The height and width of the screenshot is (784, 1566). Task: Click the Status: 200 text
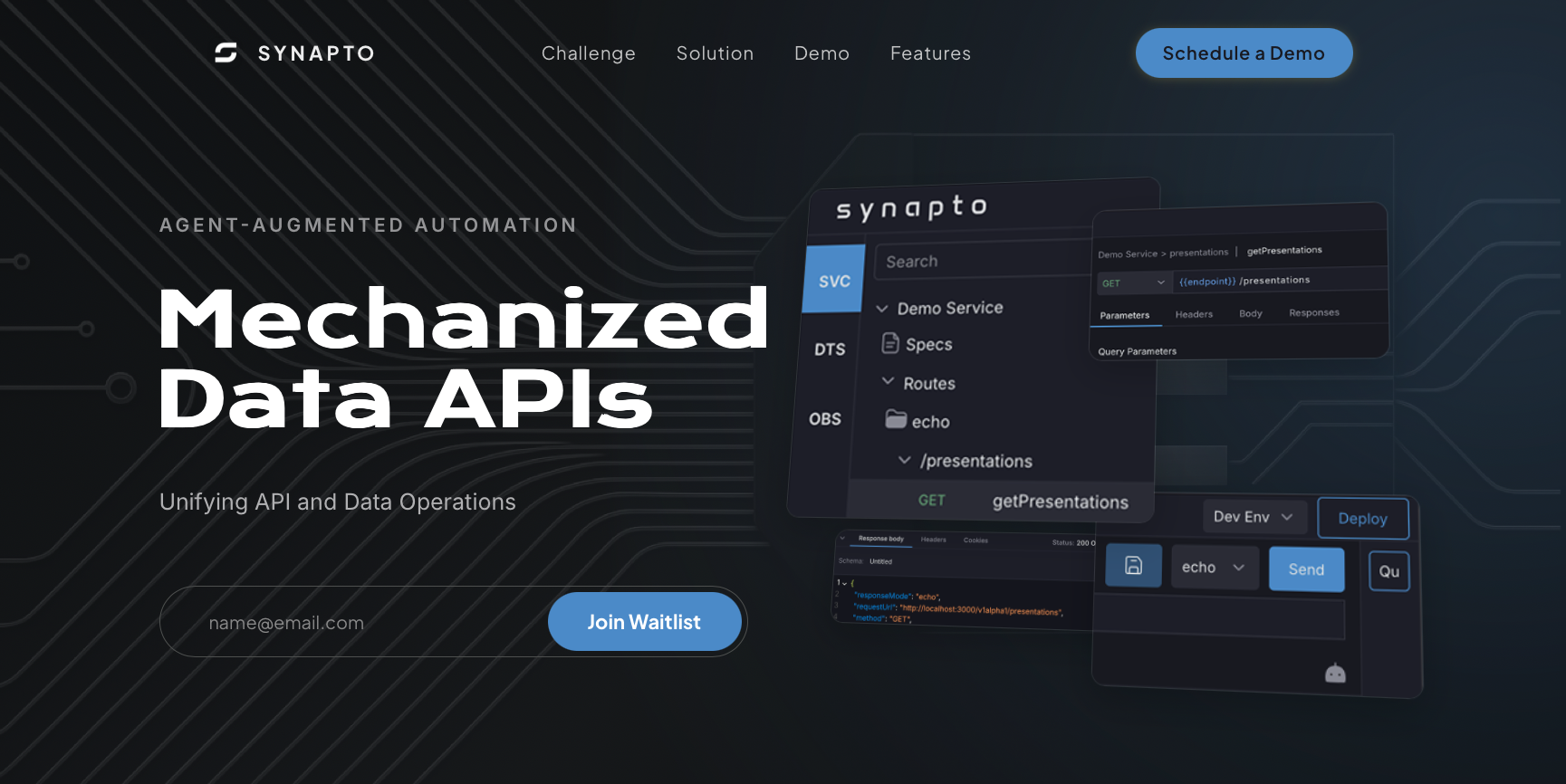[x=1073, y=543]
